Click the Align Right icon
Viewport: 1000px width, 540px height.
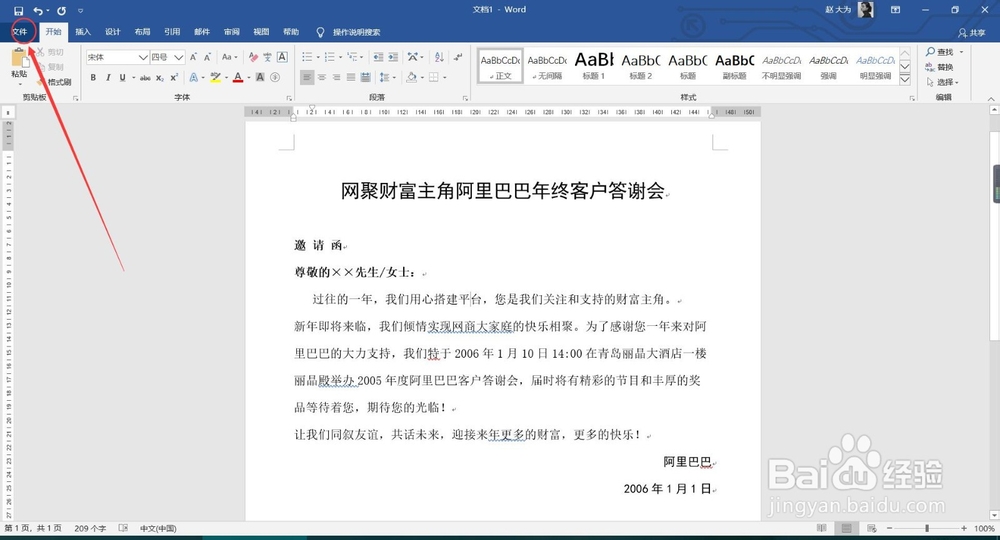(x=336, y=78)
